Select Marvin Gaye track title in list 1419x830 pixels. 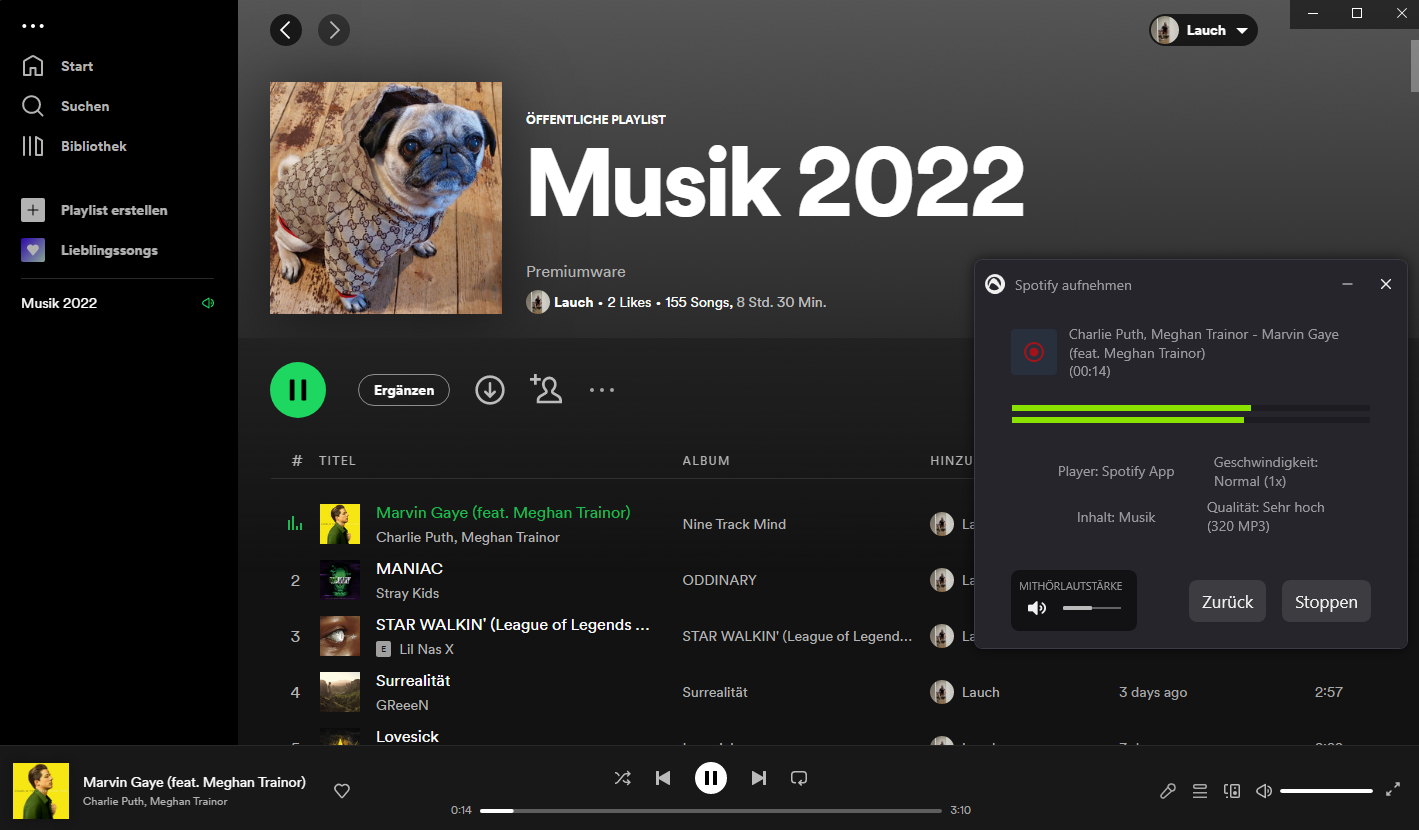503,512
